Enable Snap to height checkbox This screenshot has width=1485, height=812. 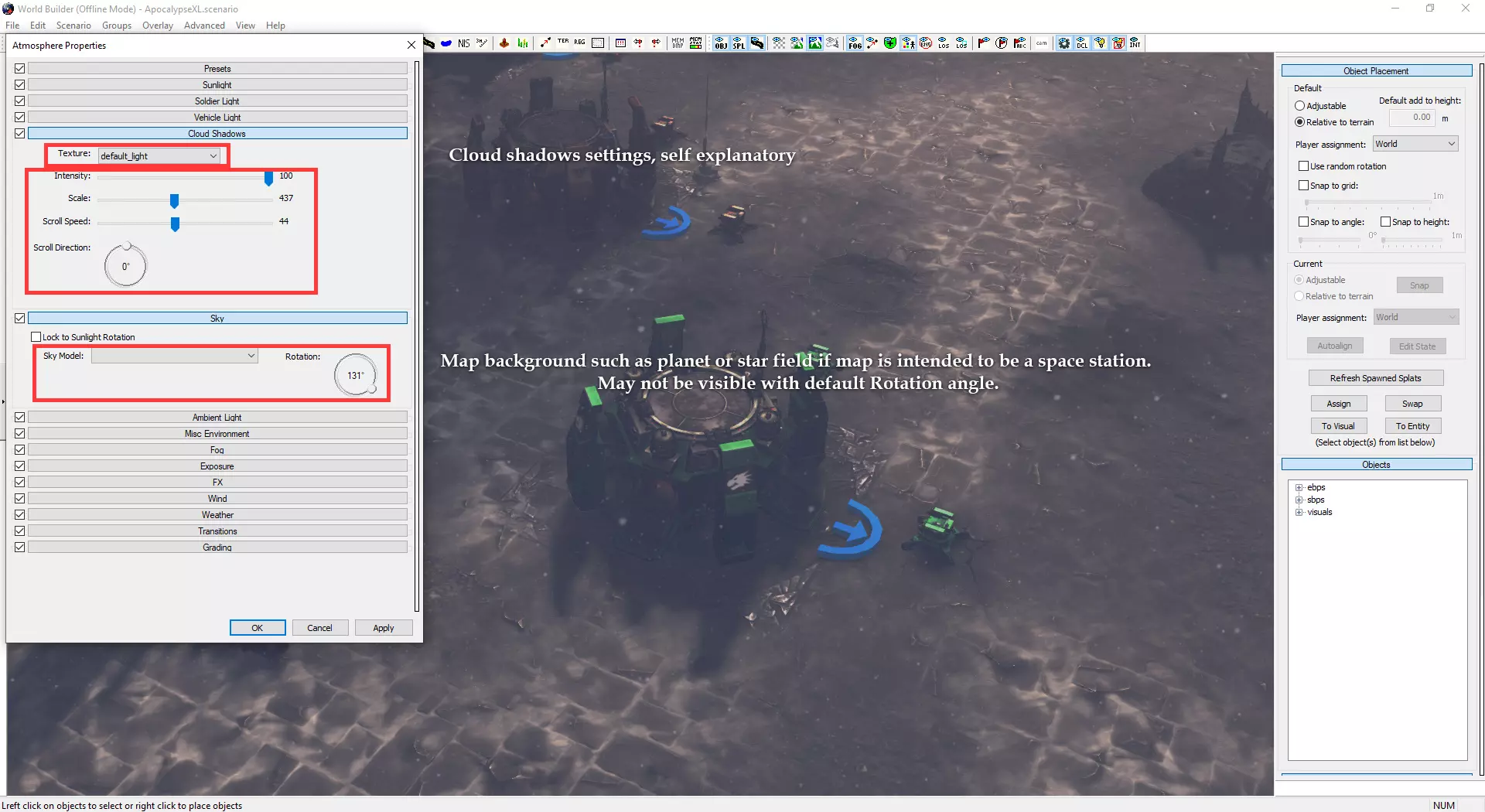(x=1386, y=222)
